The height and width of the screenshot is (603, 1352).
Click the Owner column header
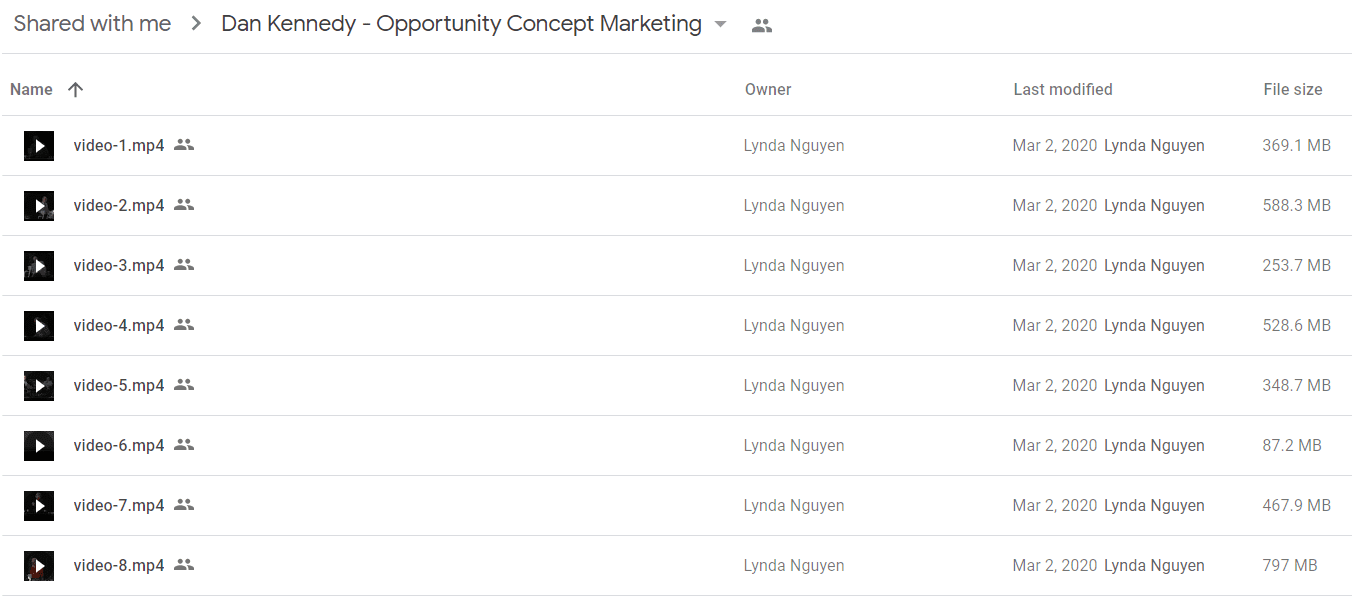click(x=768, y=89)
